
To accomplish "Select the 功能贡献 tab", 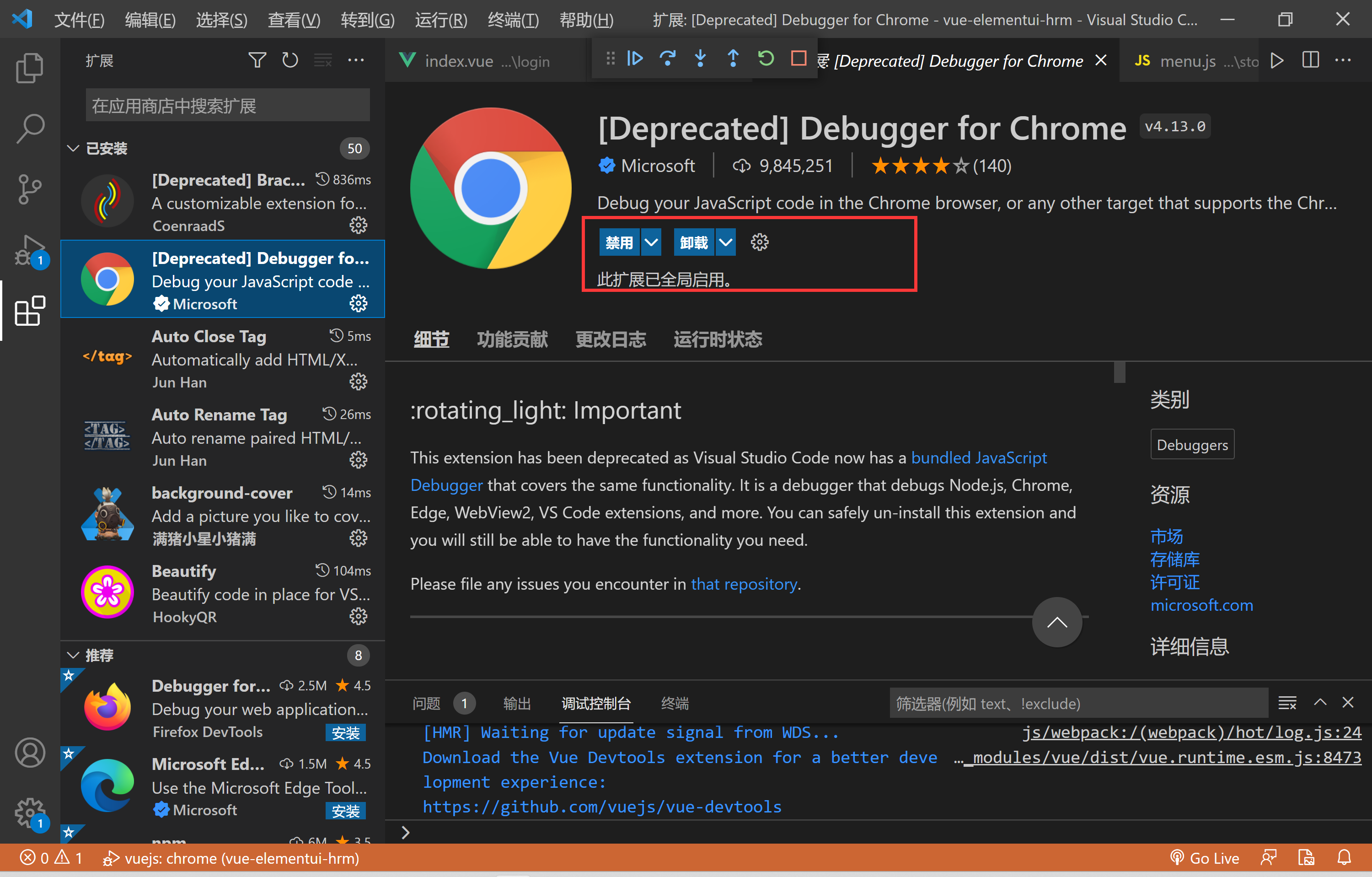I will pos(512,339).
